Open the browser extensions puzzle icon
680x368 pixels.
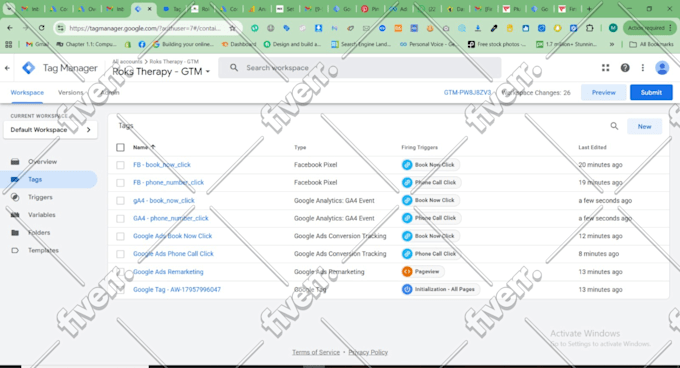tap(589, 28)
